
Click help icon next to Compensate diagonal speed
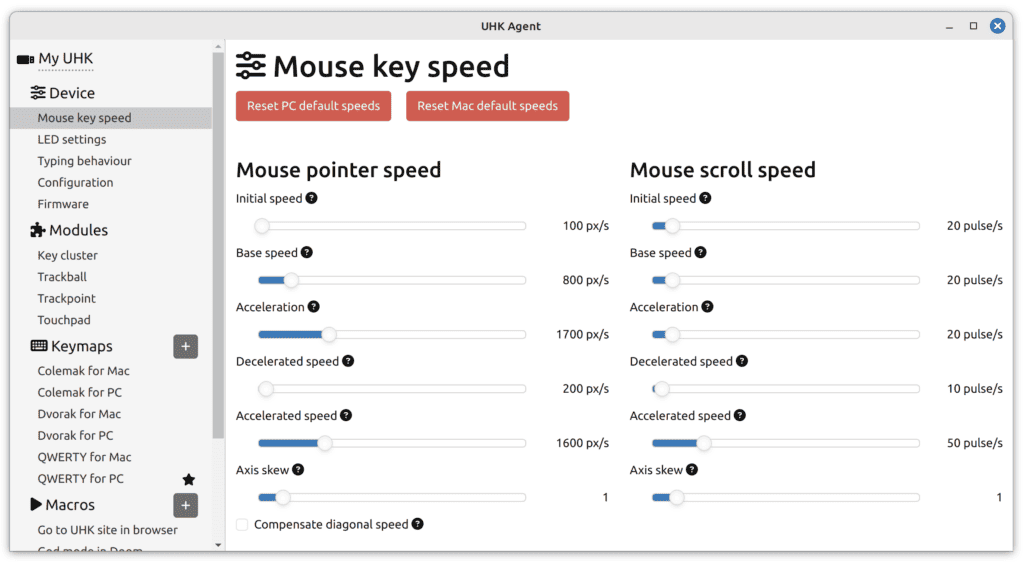click(417, 524)
